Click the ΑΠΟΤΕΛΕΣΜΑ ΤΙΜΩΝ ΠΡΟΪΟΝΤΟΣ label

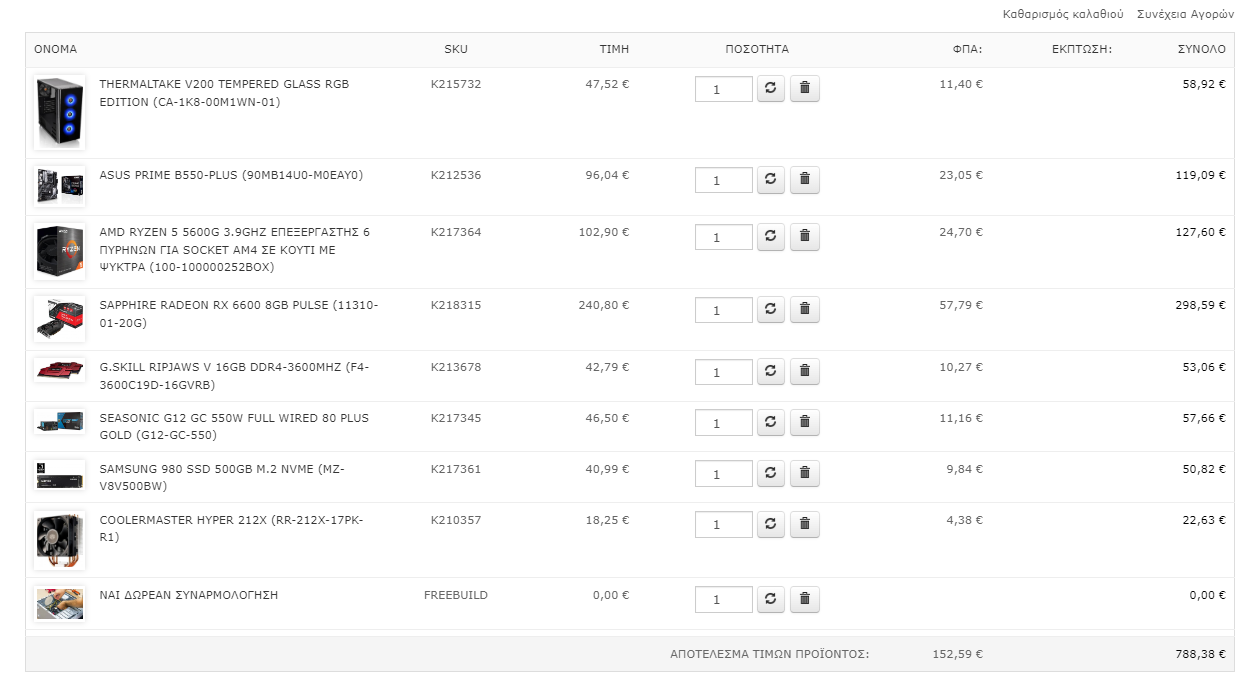point(770,654)
